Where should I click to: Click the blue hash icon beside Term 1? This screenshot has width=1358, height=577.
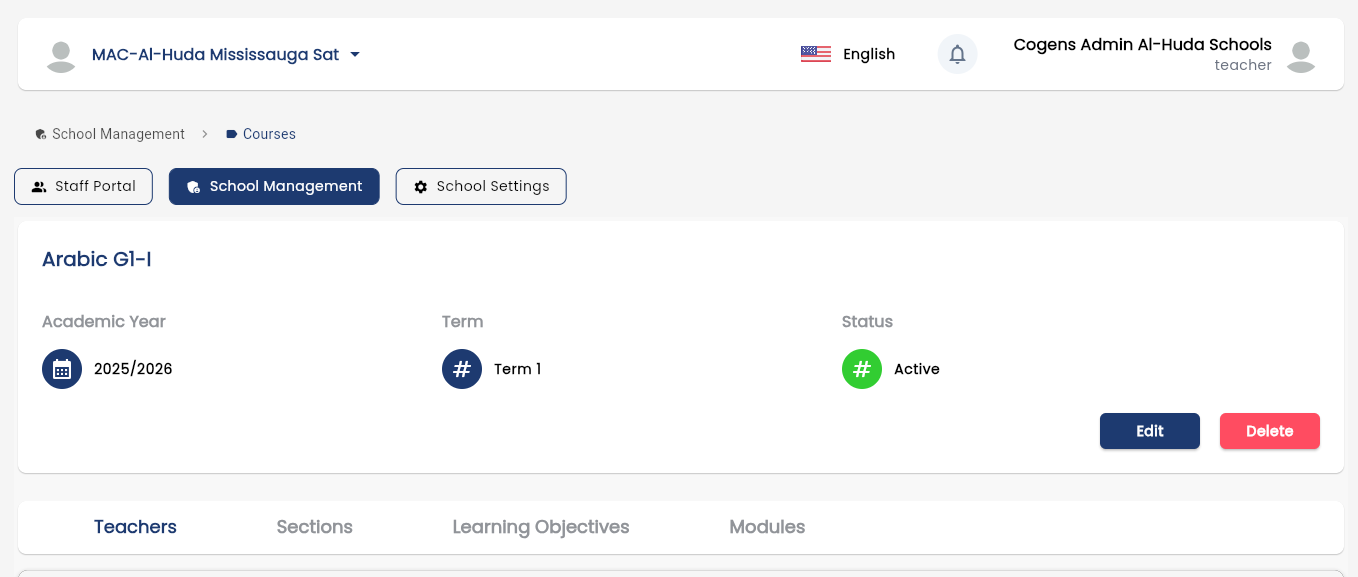pyautogui.click(x=462, y=369)
